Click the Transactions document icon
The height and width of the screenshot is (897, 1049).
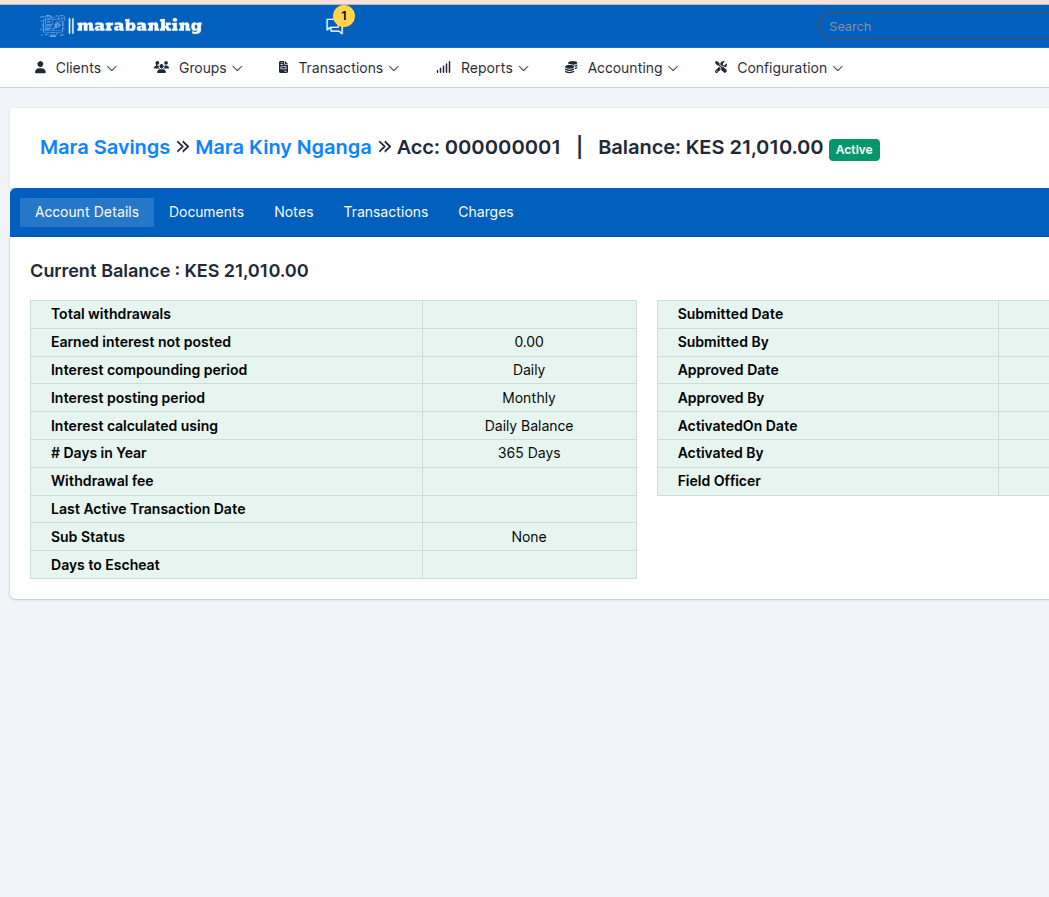point(283,67)
